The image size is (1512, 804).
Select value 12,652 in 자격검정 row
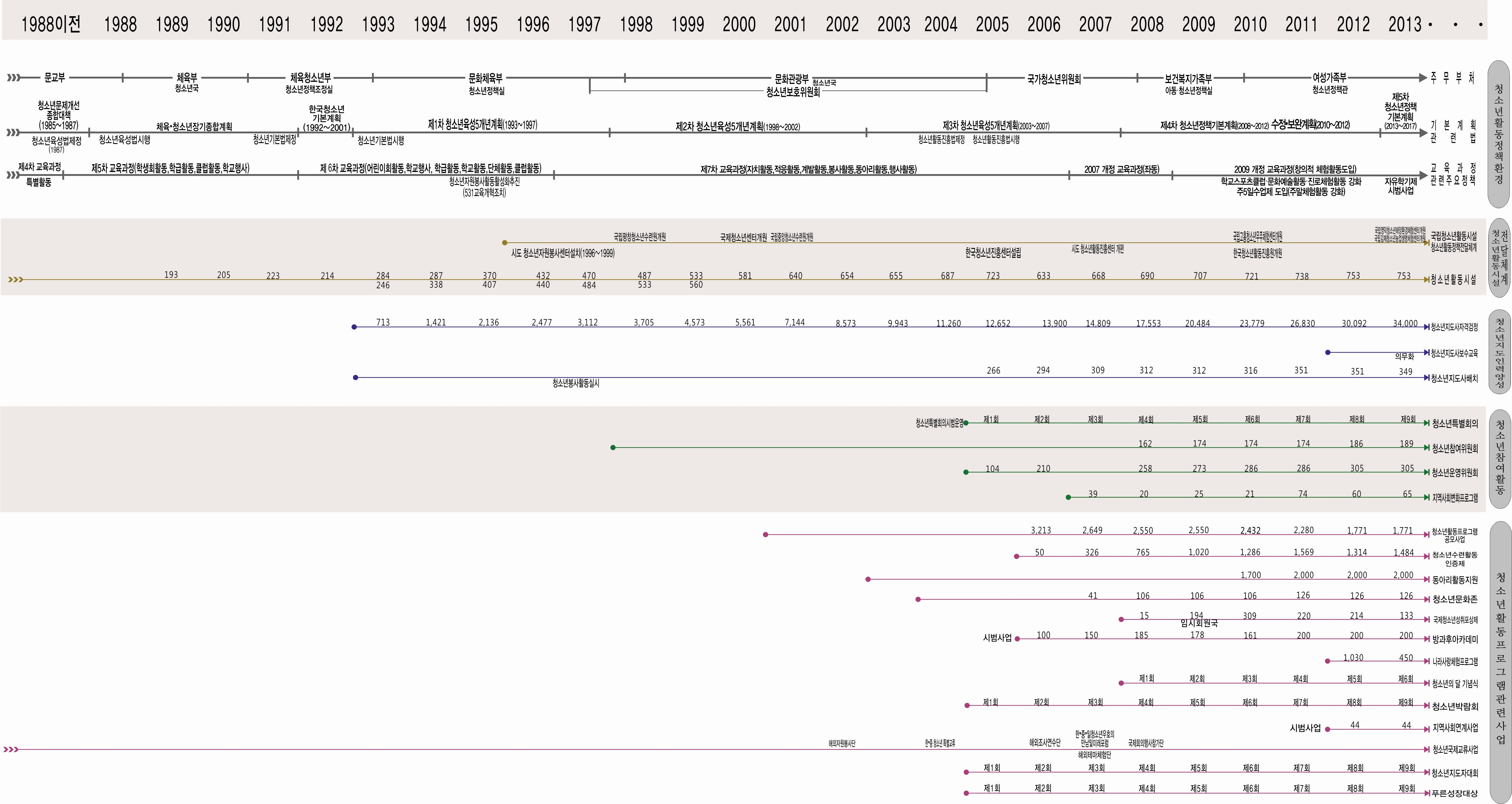998,323
